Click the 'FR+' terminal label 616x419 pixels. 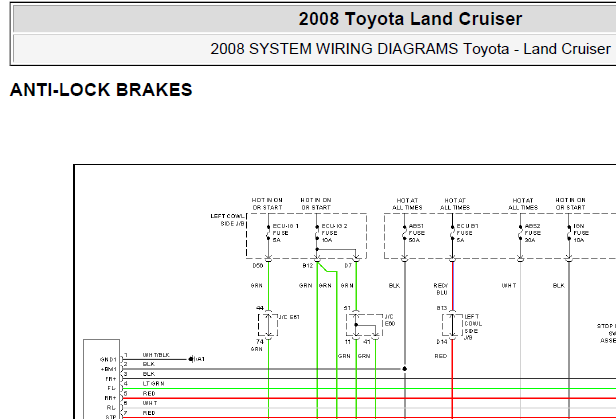point(110,379)
